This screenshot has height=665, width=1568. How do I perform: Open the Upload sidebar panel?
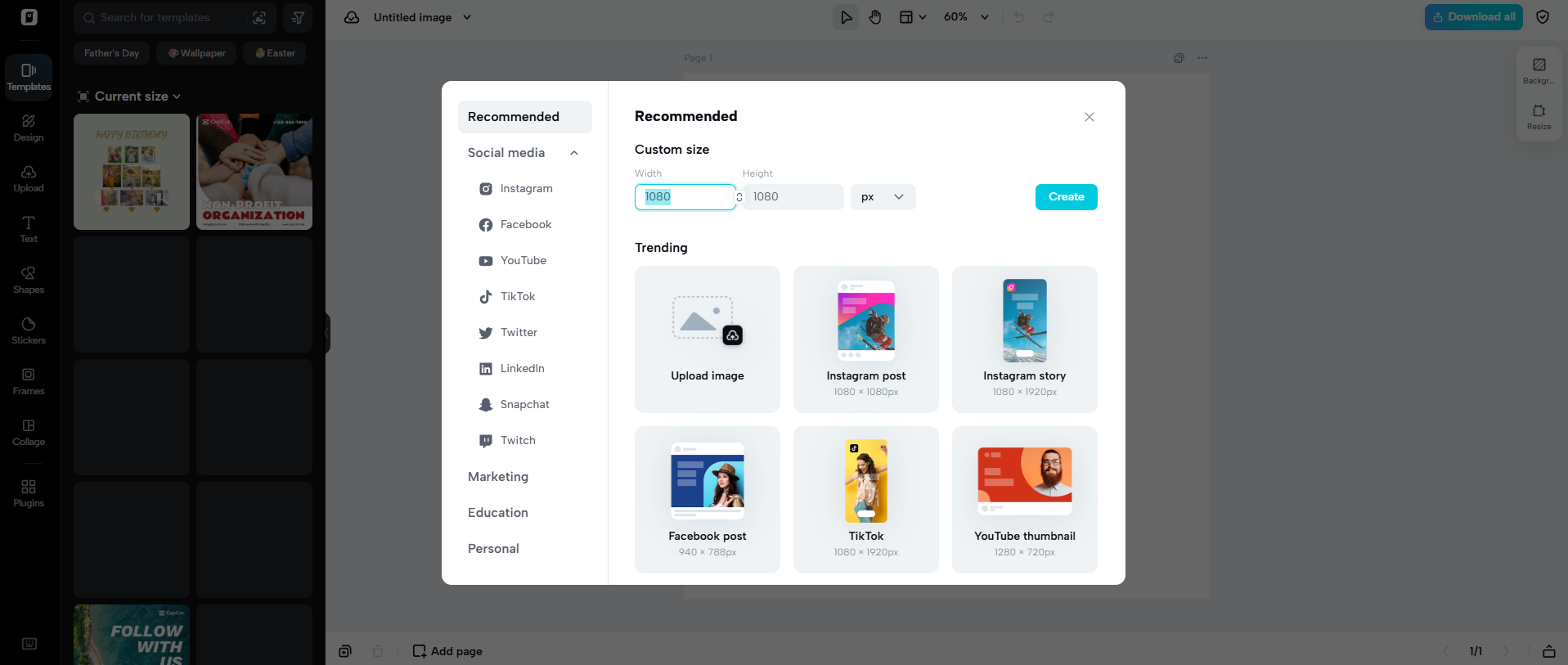click(x=29, y=179)
